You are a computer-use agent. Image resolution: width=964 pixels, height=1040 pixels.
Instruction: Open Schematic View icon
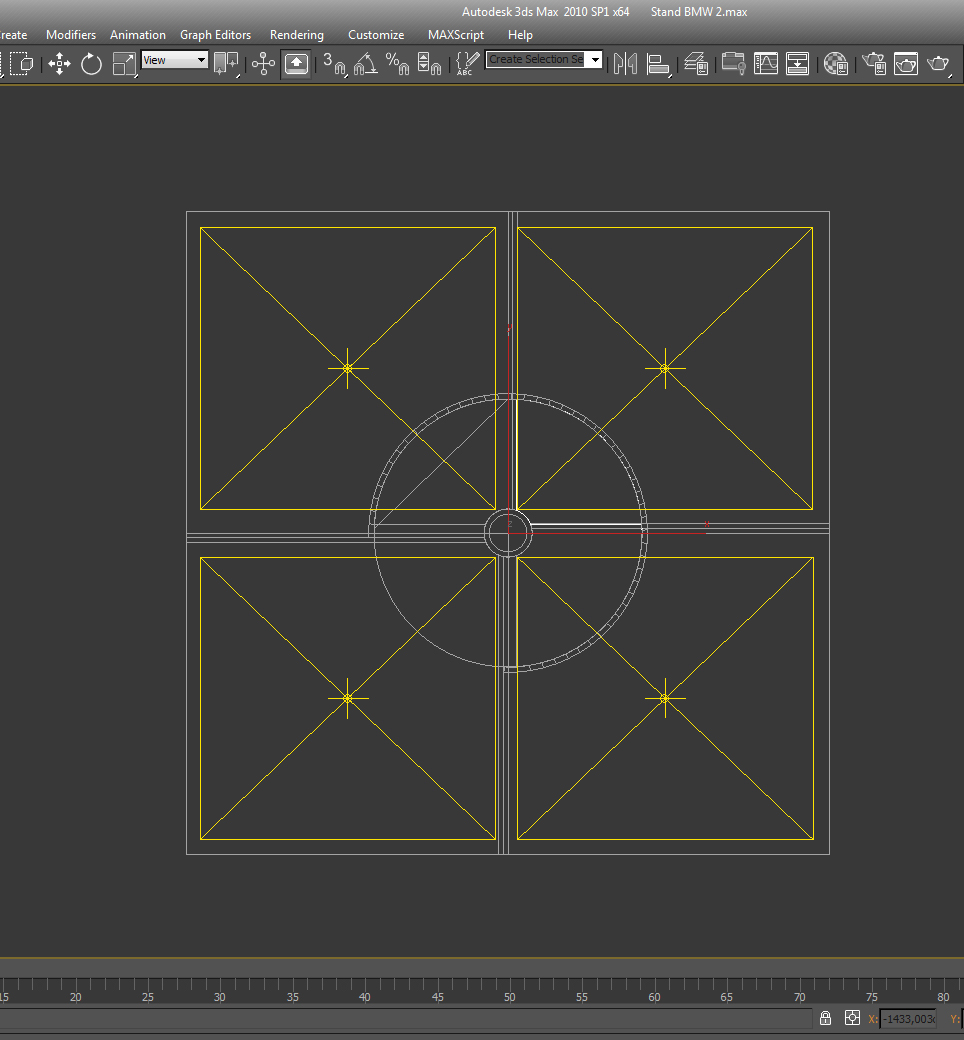point(797,64)
